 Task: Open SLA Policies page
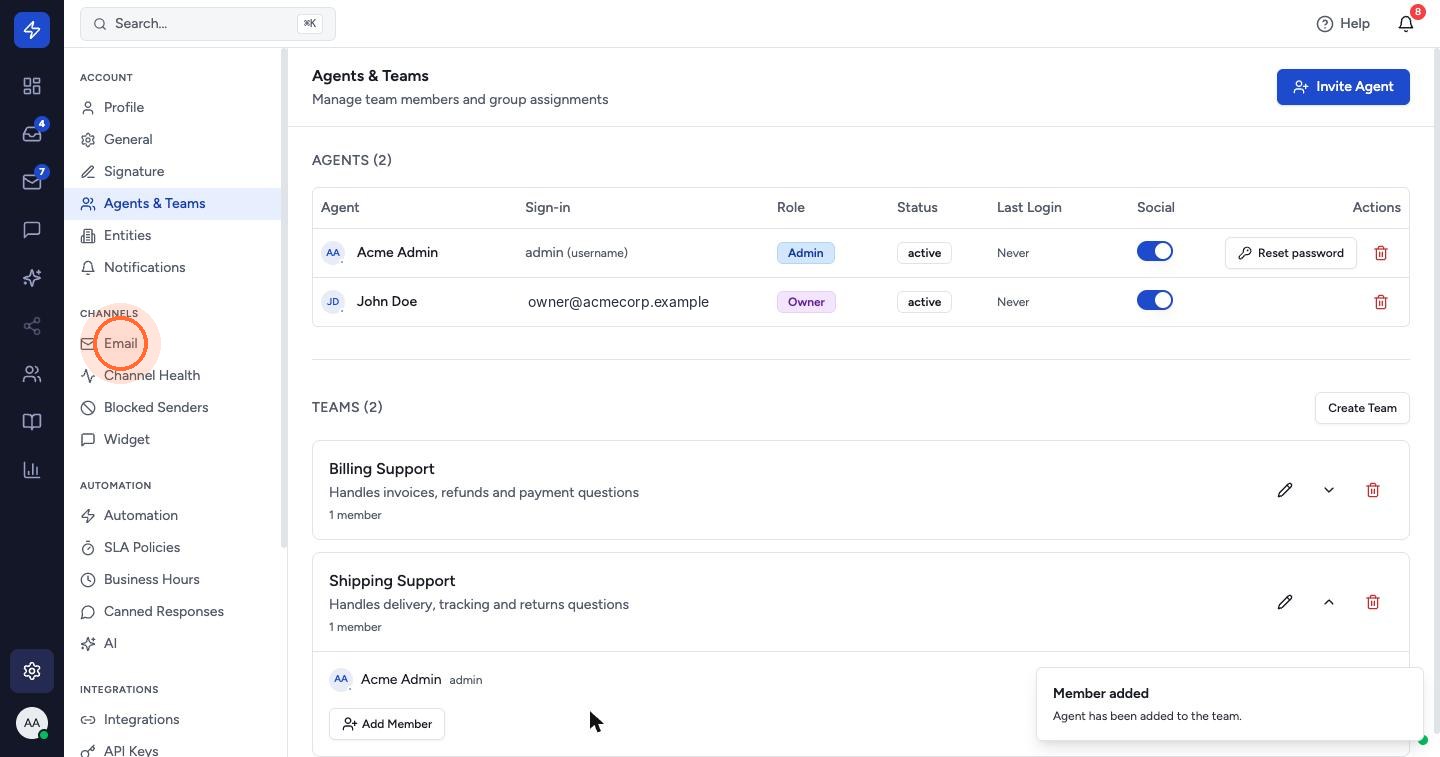[x=173, y=547]
